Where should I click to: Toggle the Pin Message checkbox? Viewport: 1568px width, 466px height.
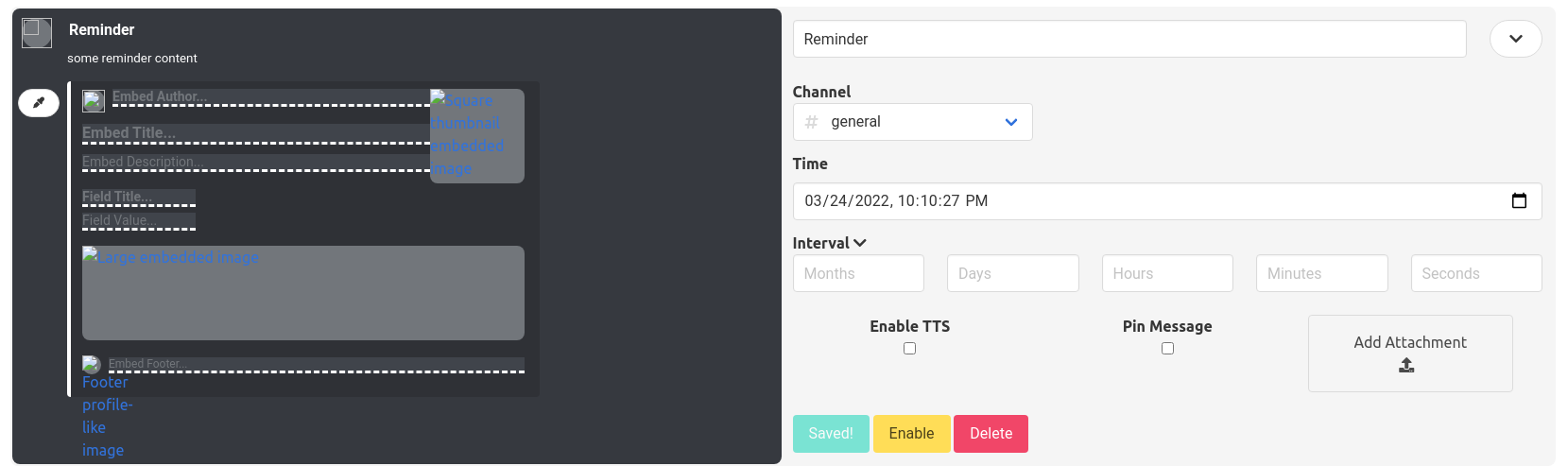(1167, 349)
